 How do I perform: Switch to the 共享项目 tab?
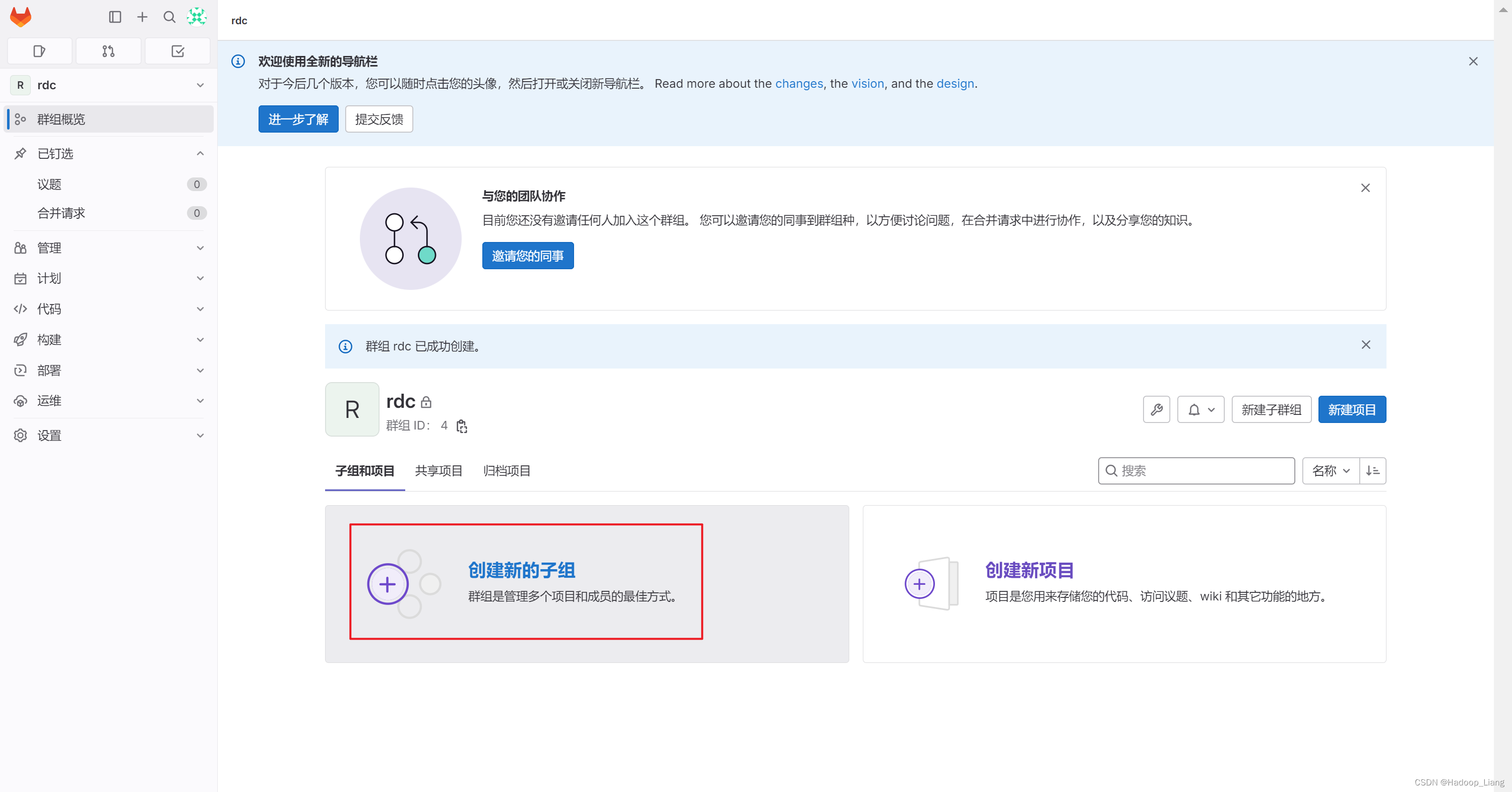point(438,471)
